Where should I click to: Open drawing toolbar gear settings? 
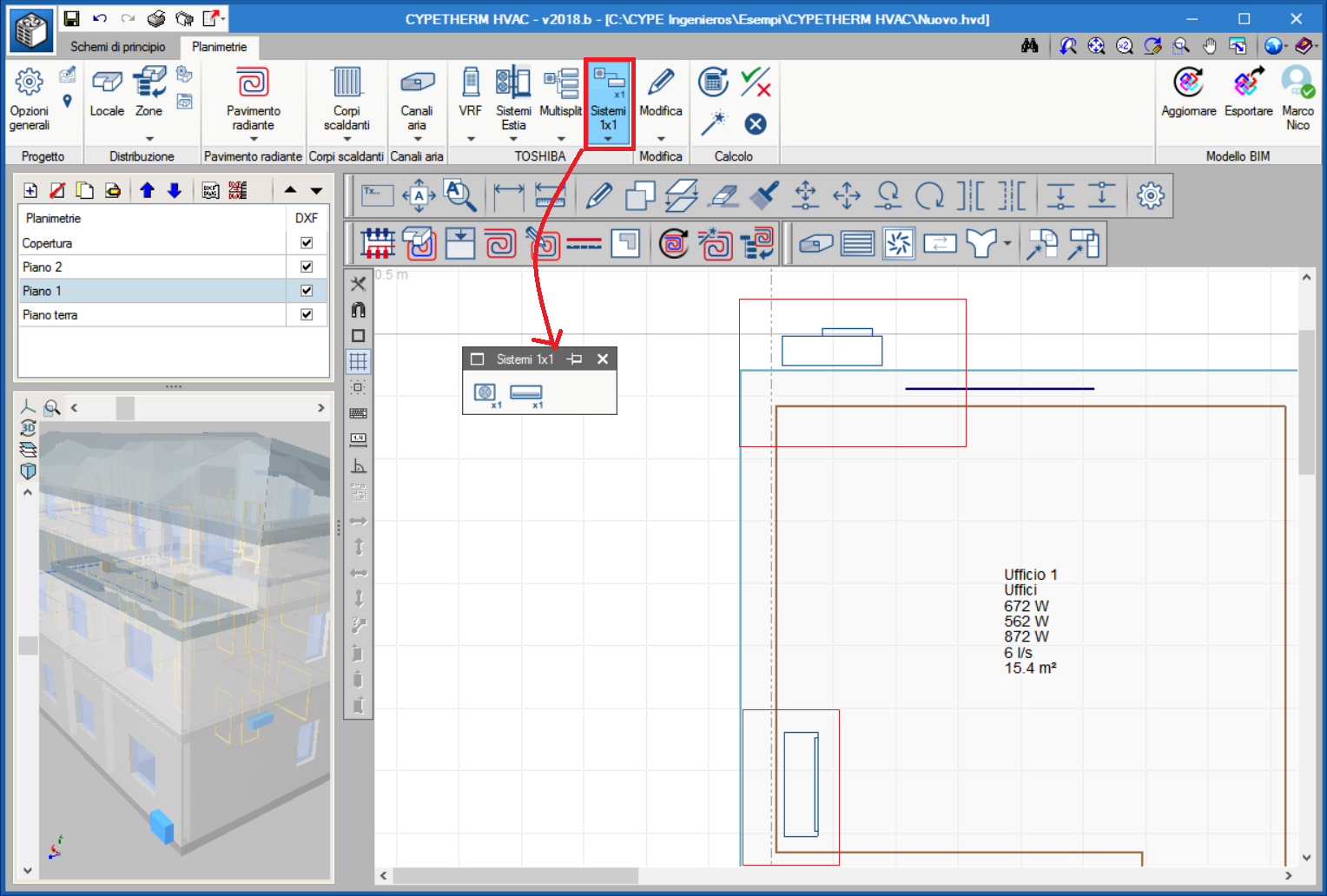coord(1151,195)
